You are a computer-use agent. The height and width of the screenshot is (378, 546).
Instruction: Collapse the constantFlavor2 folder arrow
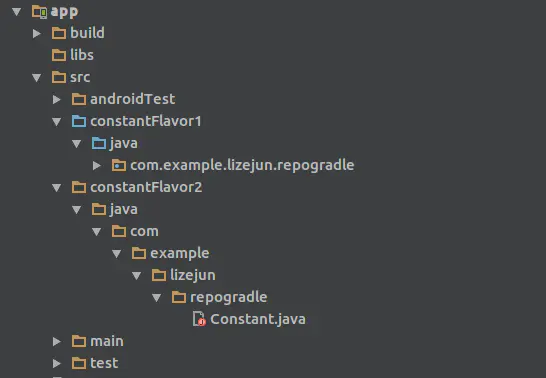click(56, 188)
